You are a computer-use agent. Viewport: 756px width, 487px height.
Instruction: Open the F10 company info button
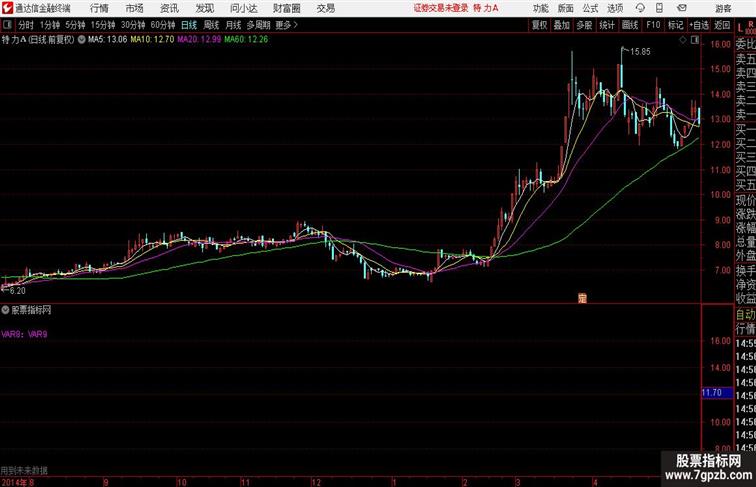click(653, 25)
